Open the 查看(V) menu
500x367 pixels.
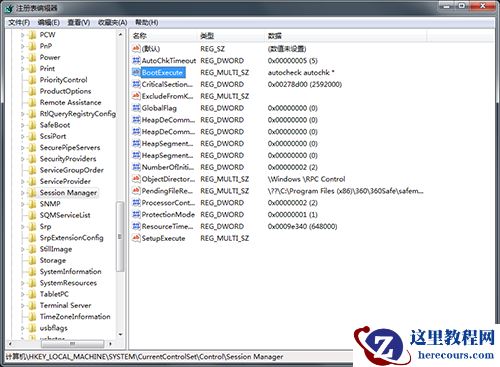(79, 22)
